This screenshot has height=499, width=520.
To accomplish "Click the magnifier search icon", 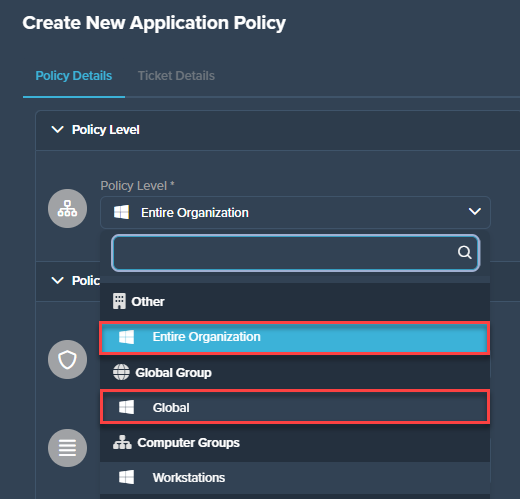I will click(x=465, y=252).
